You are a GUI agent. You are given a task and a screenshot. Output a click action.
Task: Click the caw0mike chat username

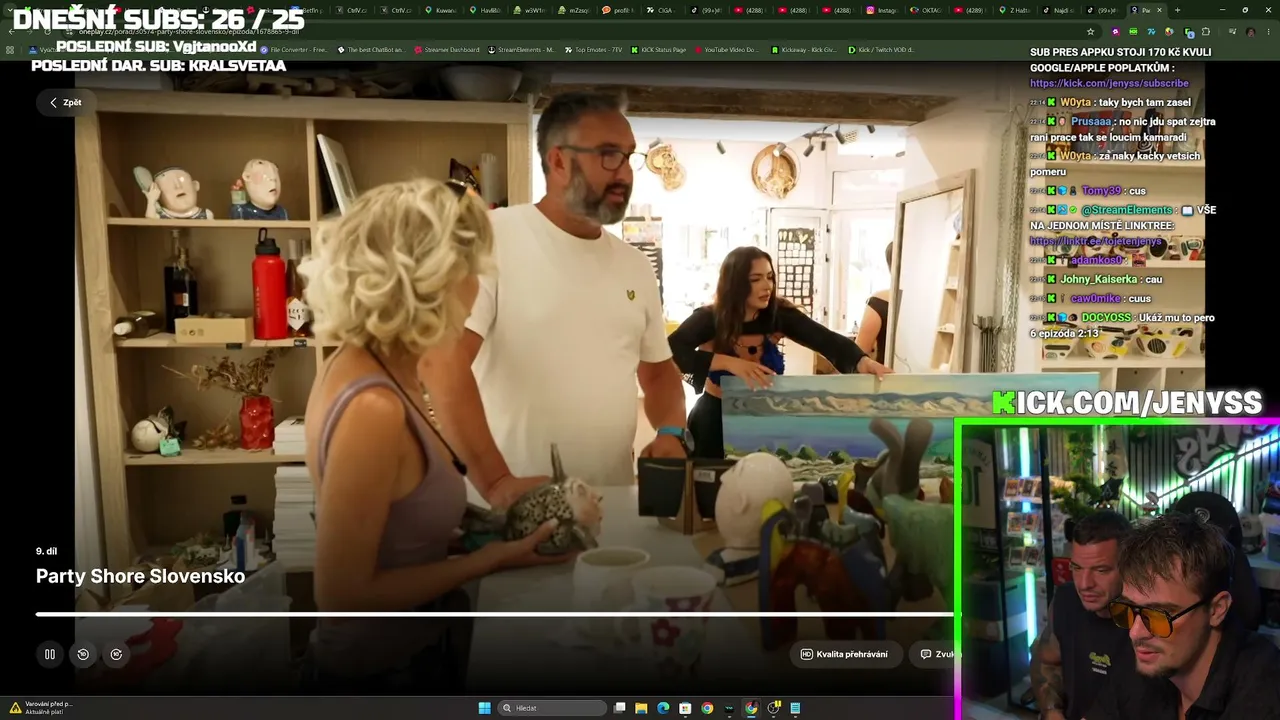click(x=1097, y=298)
